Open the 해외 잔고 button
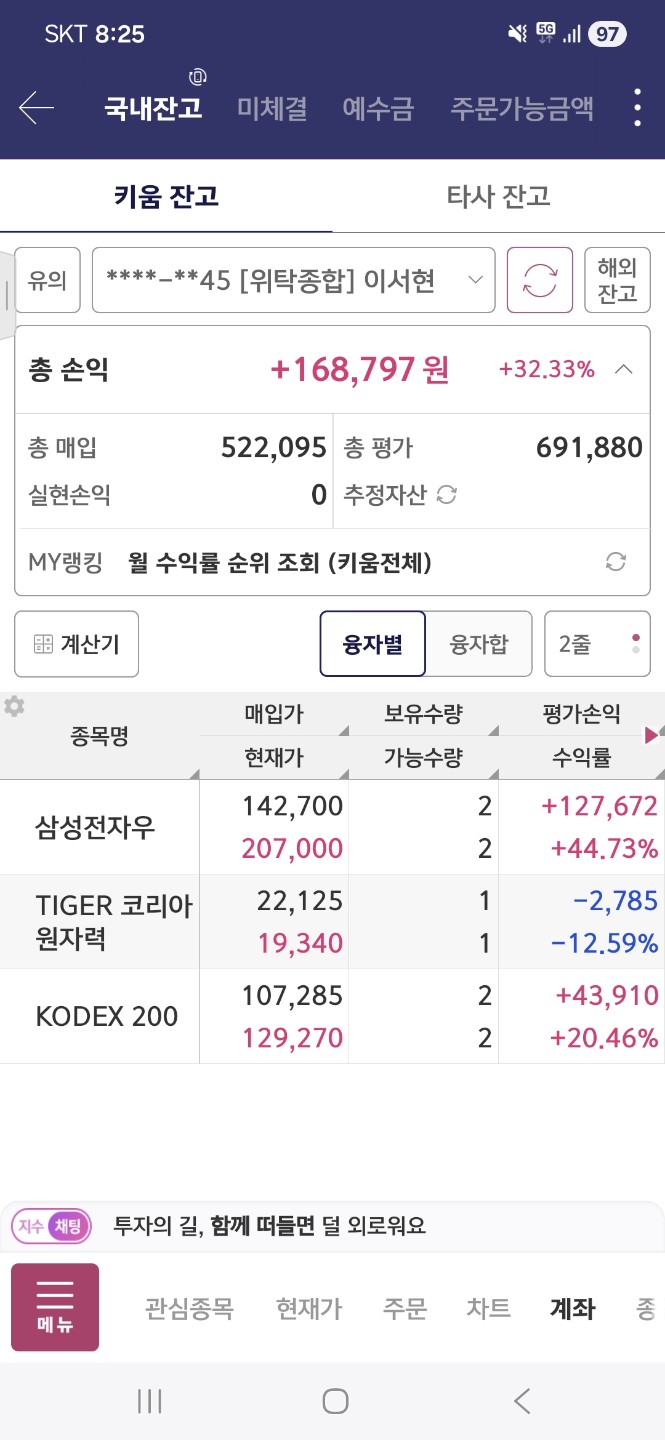 click(x=618, y=280)
